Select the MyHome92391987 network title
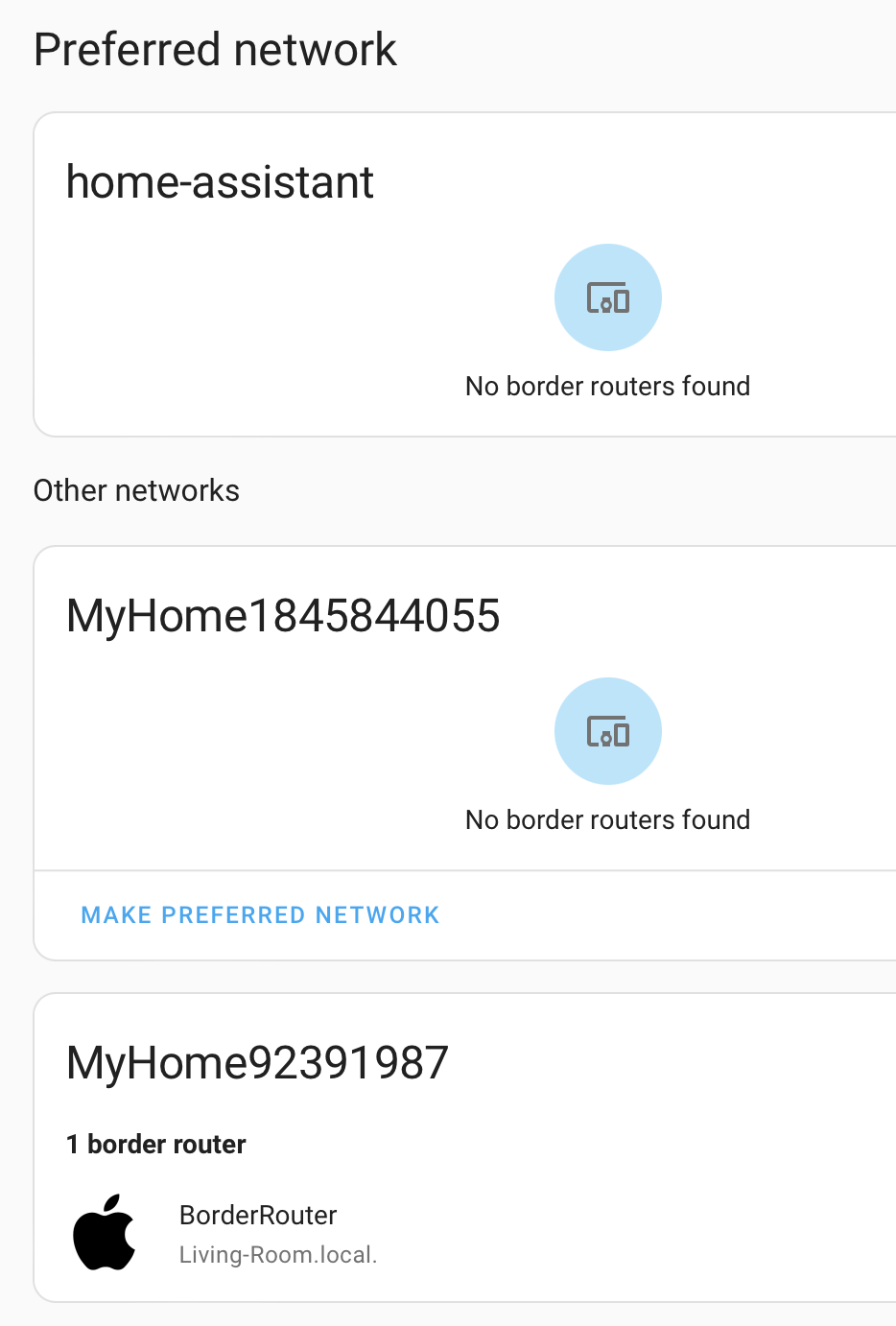Screen dimensions: 896x1326 pyautogui.click(x=258, y=1062)
